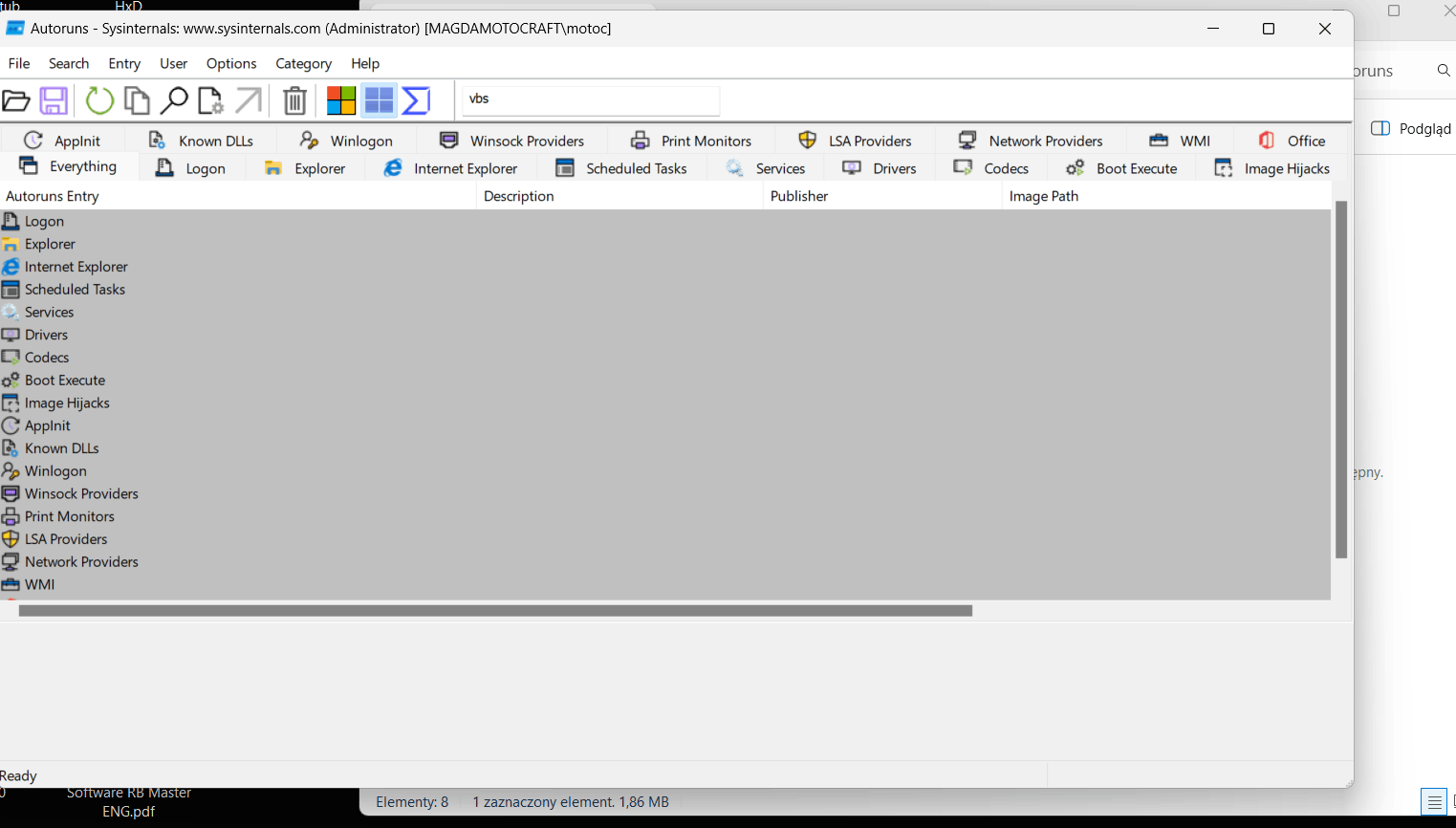Open the Category menu
The image size is (1456, 828).
304,63
